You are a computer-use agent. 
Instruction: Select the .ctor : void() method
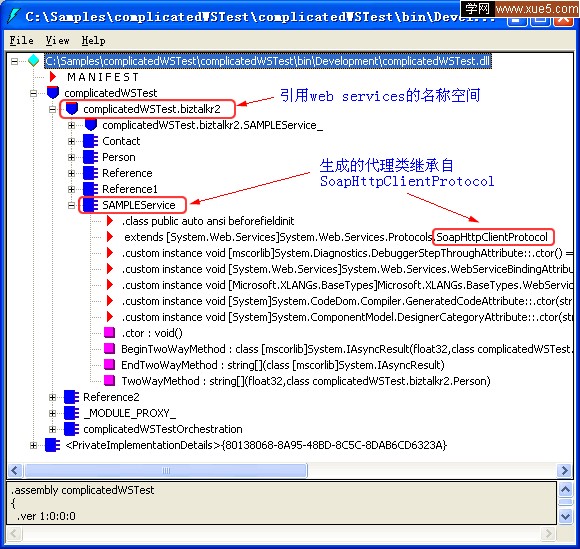[x=152, y=333]
